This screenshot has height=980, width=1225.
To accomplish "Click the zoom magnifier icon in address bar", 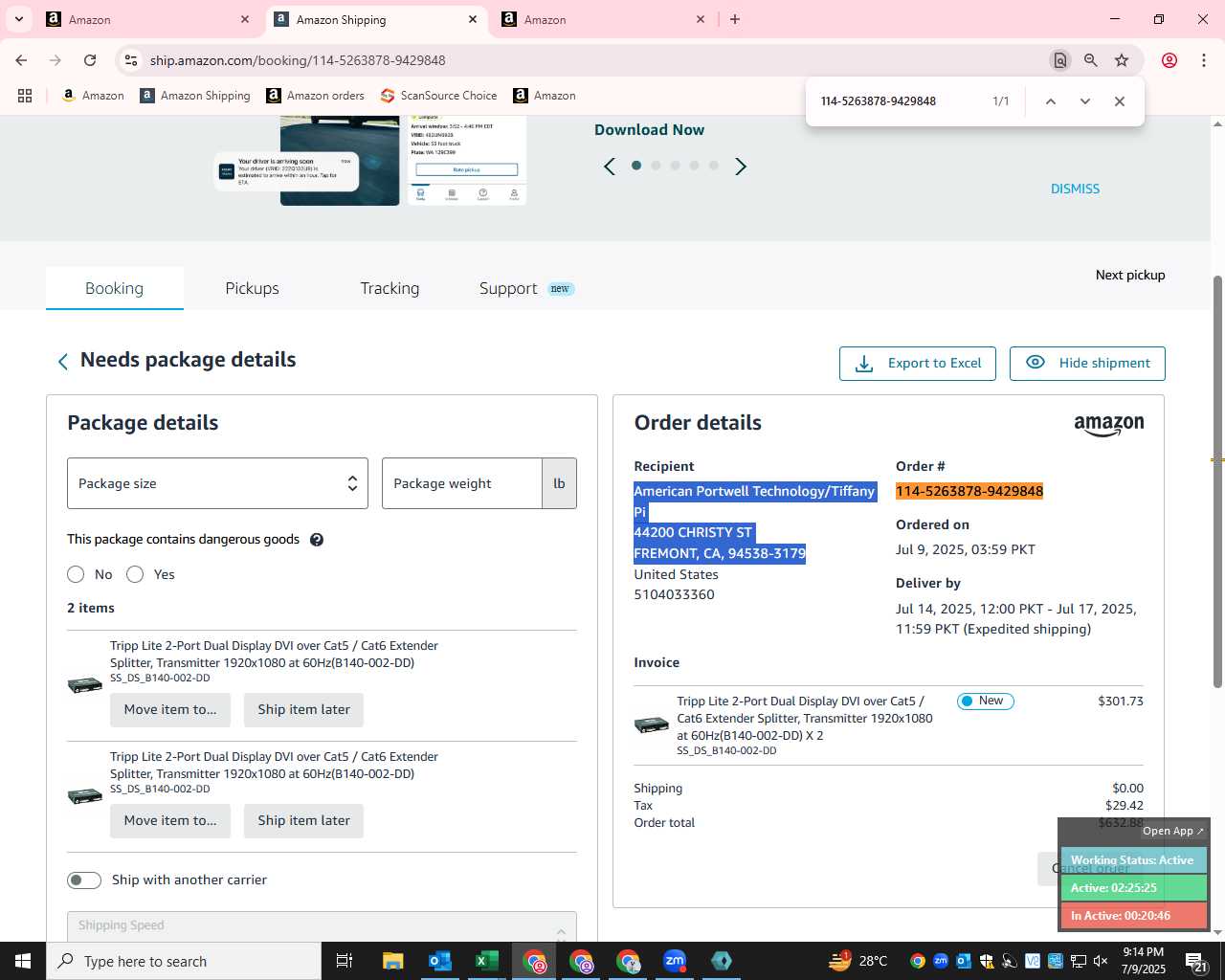I will click(1091, 60).
